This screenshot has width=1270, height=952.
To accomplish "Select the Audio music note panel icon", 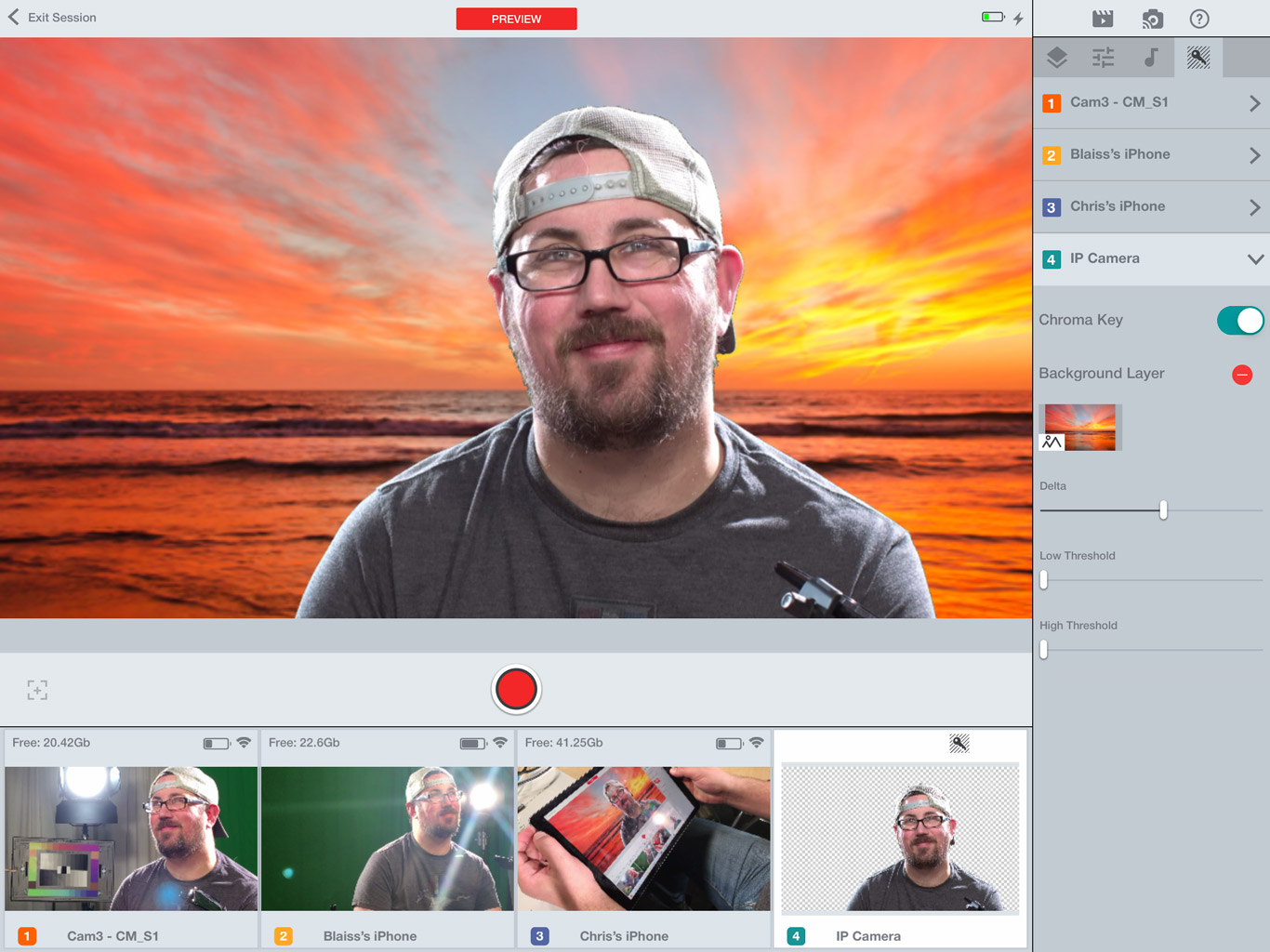I will (1149, 58).
